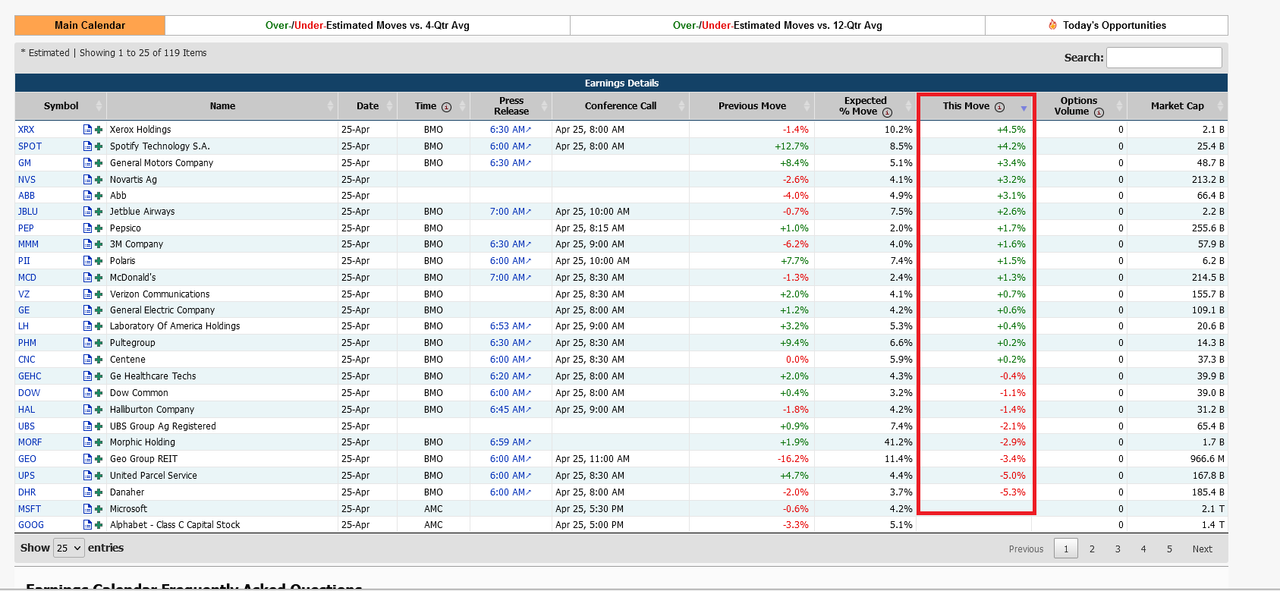Click the Previous pagination button
The image size is (1280, 591).
coord(1026,549)
